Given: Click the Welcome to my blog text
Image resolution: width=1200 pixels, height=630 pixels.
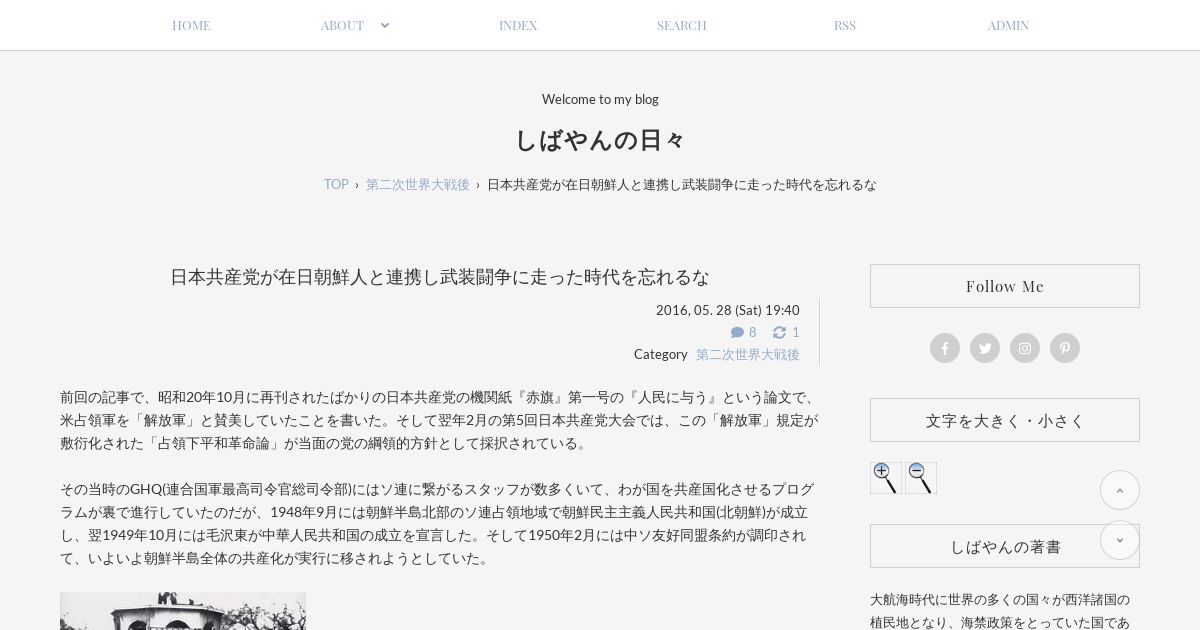Looking at the screenshot, I should pyautogui.click(x=600, y=99).
